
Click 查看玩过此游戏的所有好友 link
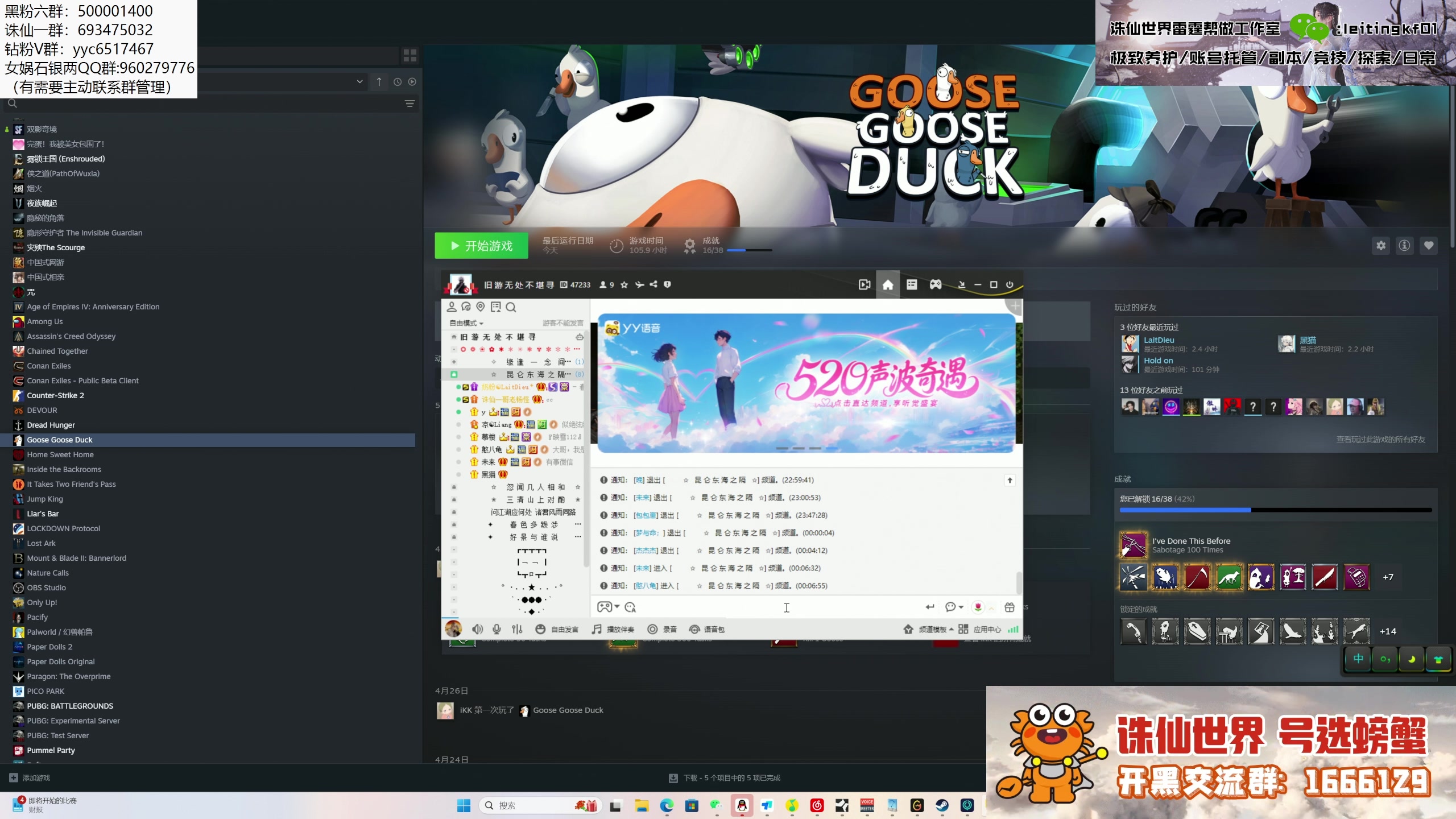(1380, 440)
